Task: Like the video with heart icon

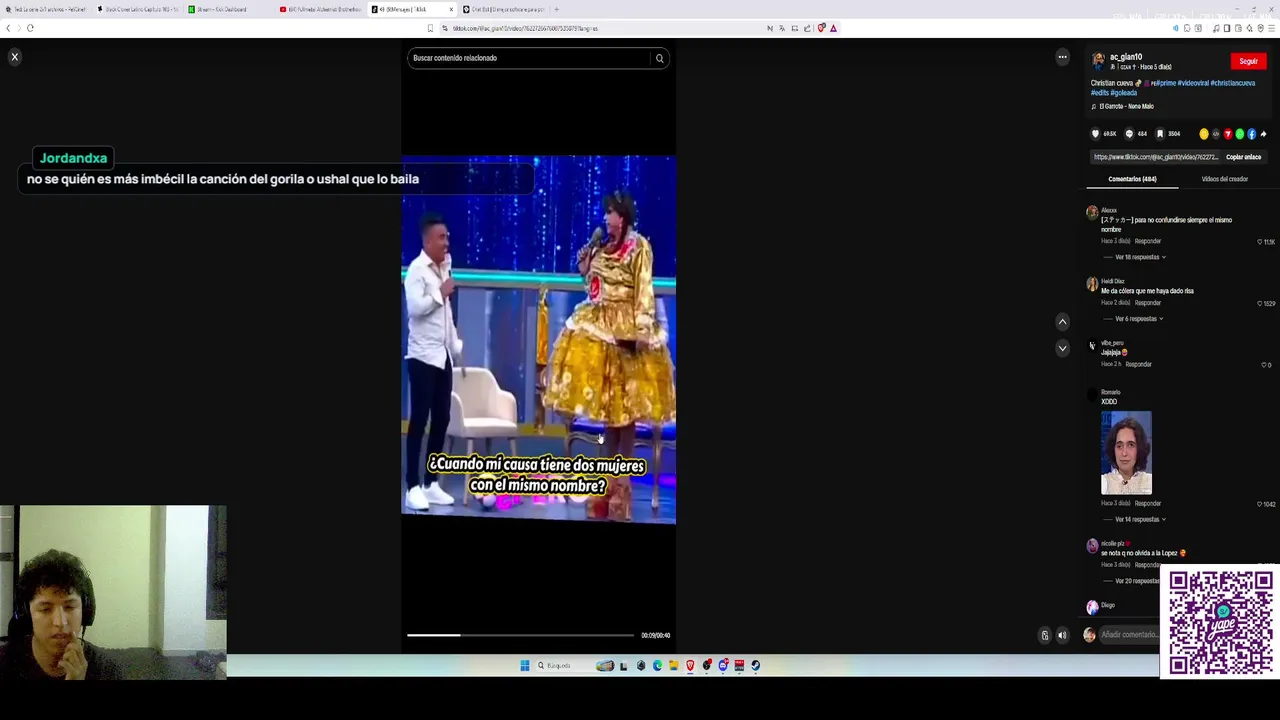Action: [x=1095, y=134]
